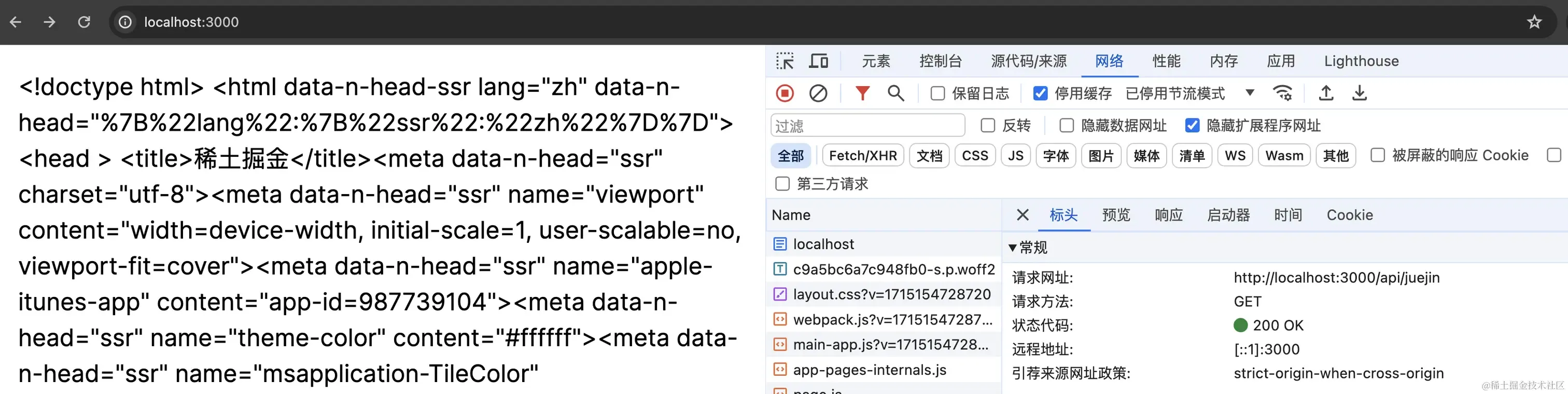Filter requests by 图片

click(x=1101, y=156)
